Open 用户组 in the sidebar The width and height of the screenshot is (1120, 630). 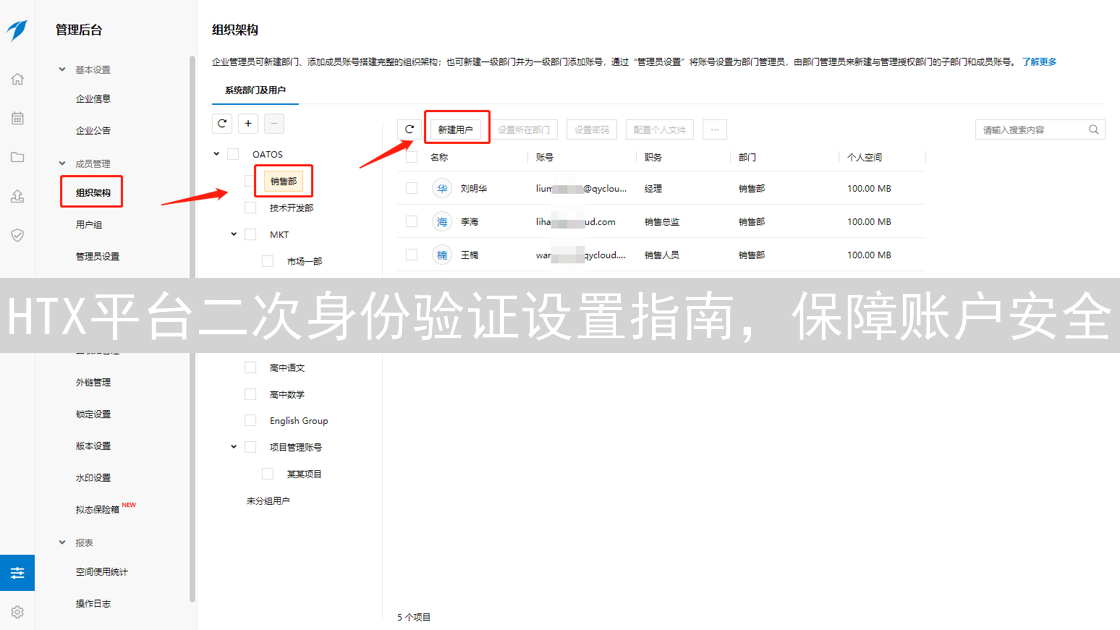point(89,225)
